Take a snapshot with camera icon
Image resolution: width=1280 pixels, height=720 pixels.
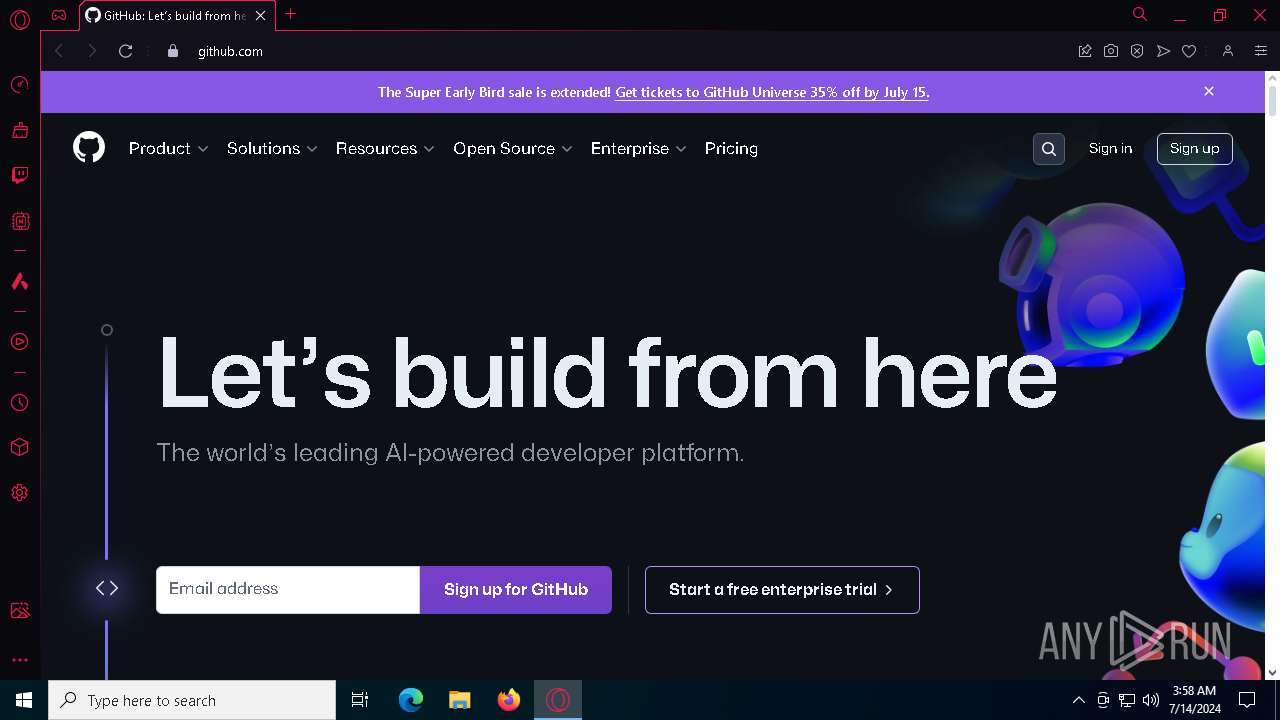(1111, 51)
